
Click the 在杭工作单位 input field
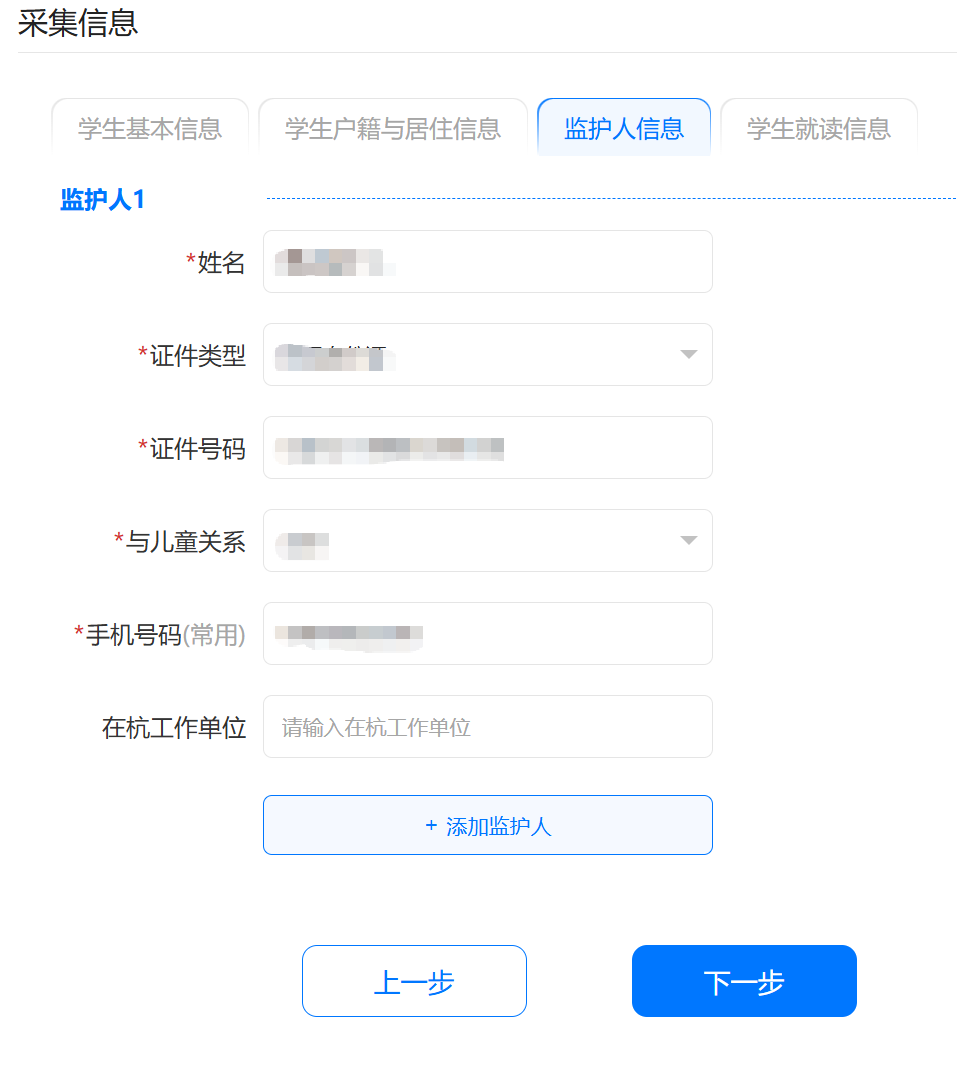tap(488, 727)
